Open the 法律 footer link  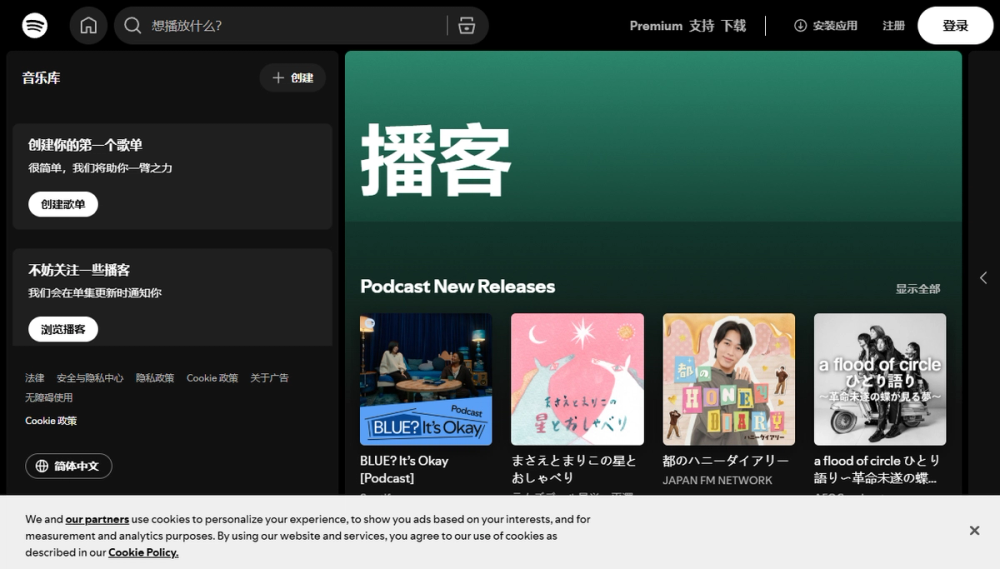click(x=34, y=378)
